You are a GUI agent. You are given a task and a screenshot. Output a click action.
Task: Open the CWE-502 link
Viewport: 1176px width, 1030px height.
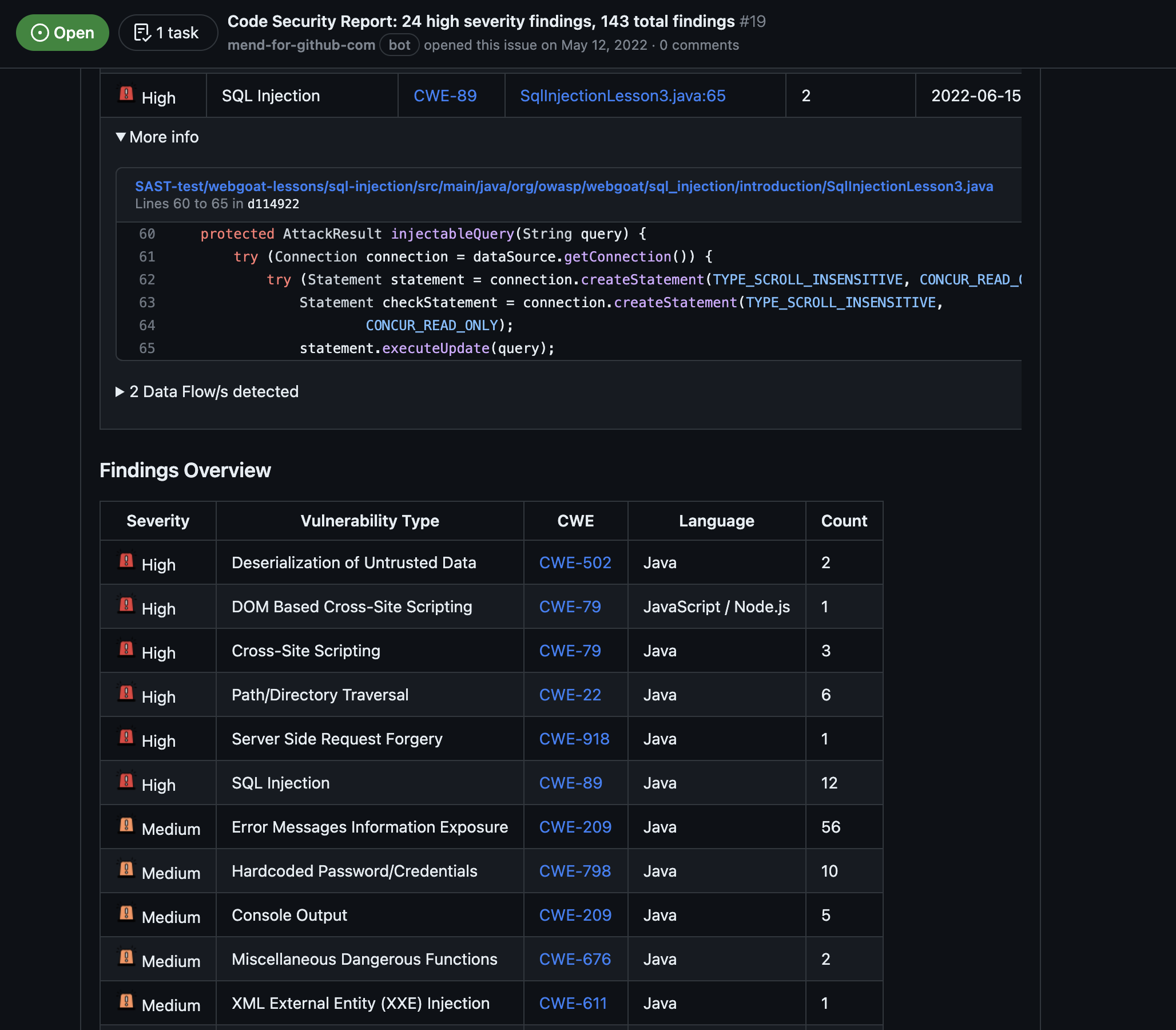pyautogui.click(x=574, y=562)
